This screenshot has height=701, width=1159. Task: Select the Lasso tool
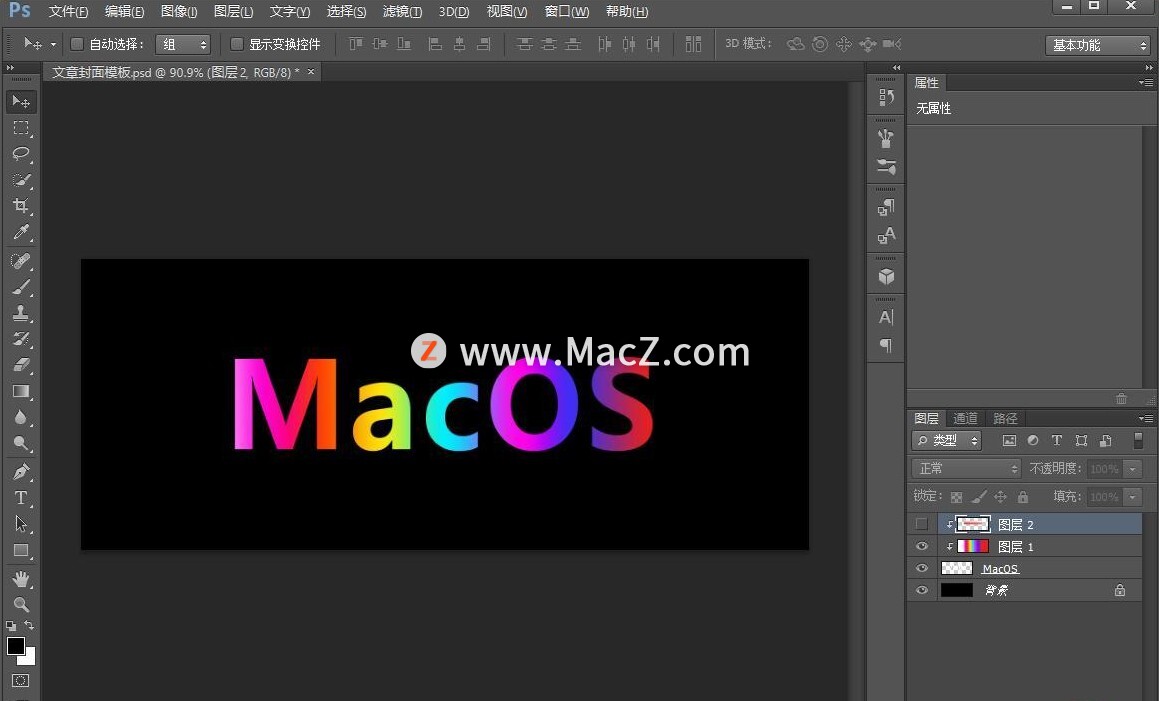point(21,154)
